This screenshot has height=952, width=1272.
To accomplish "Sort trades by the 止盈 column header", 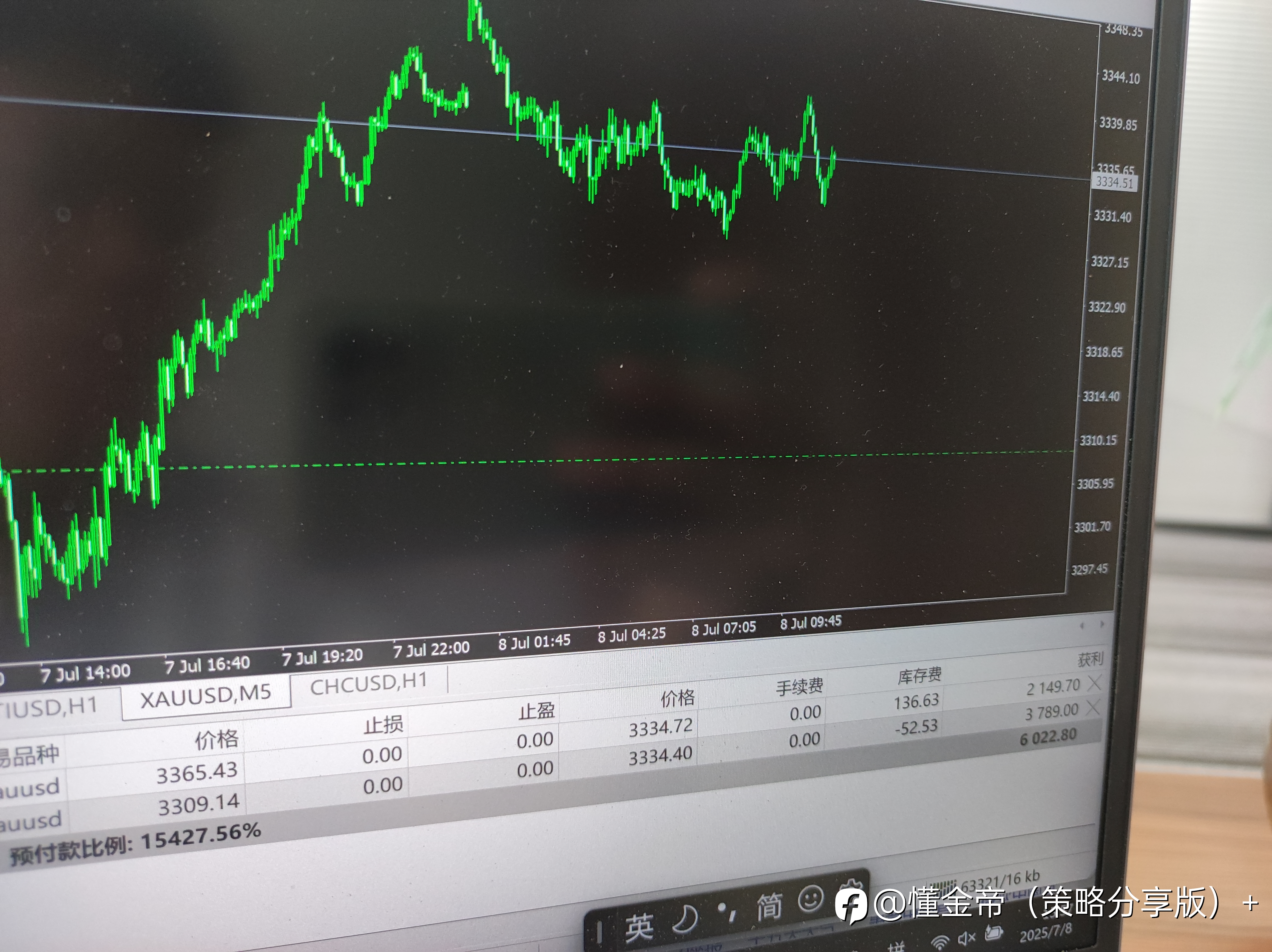I will pyautogui.click(x=536, y=711).
